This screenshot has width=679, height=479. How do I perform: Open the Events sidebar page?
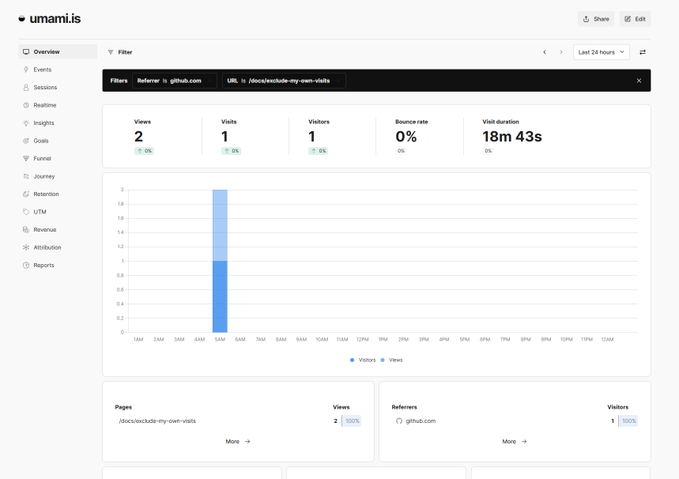pyautogui.click(x=42, y=70)
